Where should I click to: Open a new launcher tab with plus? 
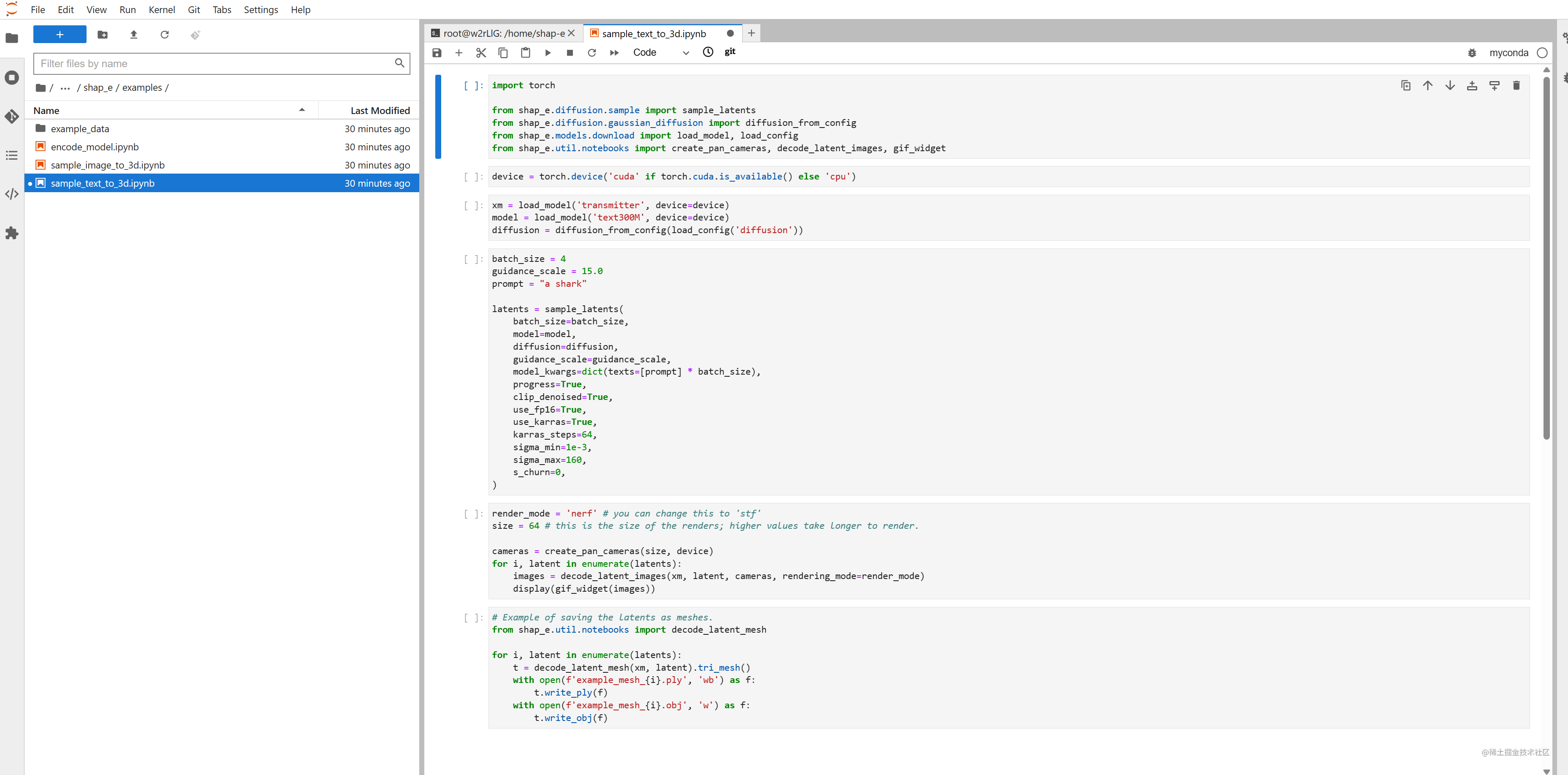[x=751, y=33]
